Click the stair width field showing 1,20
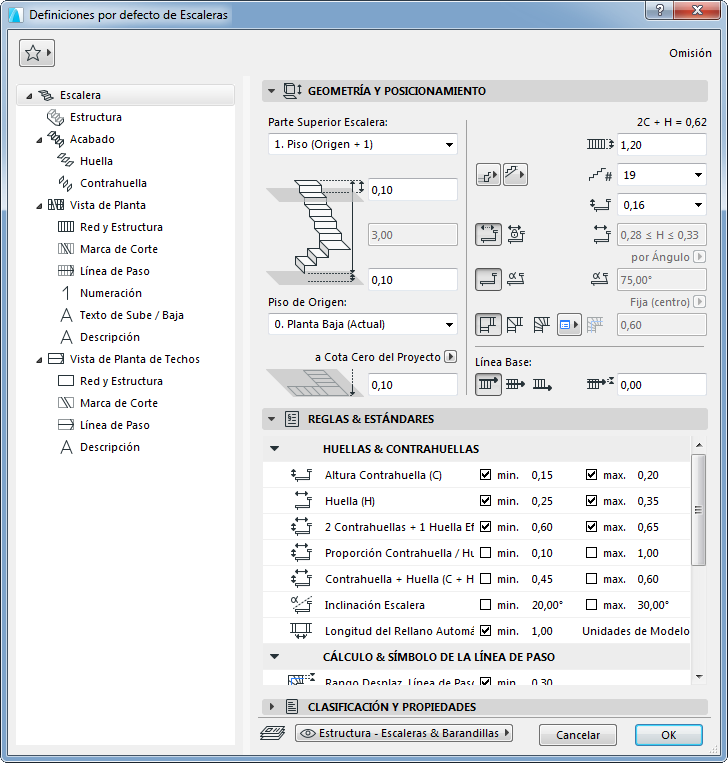 click(661, 145)
